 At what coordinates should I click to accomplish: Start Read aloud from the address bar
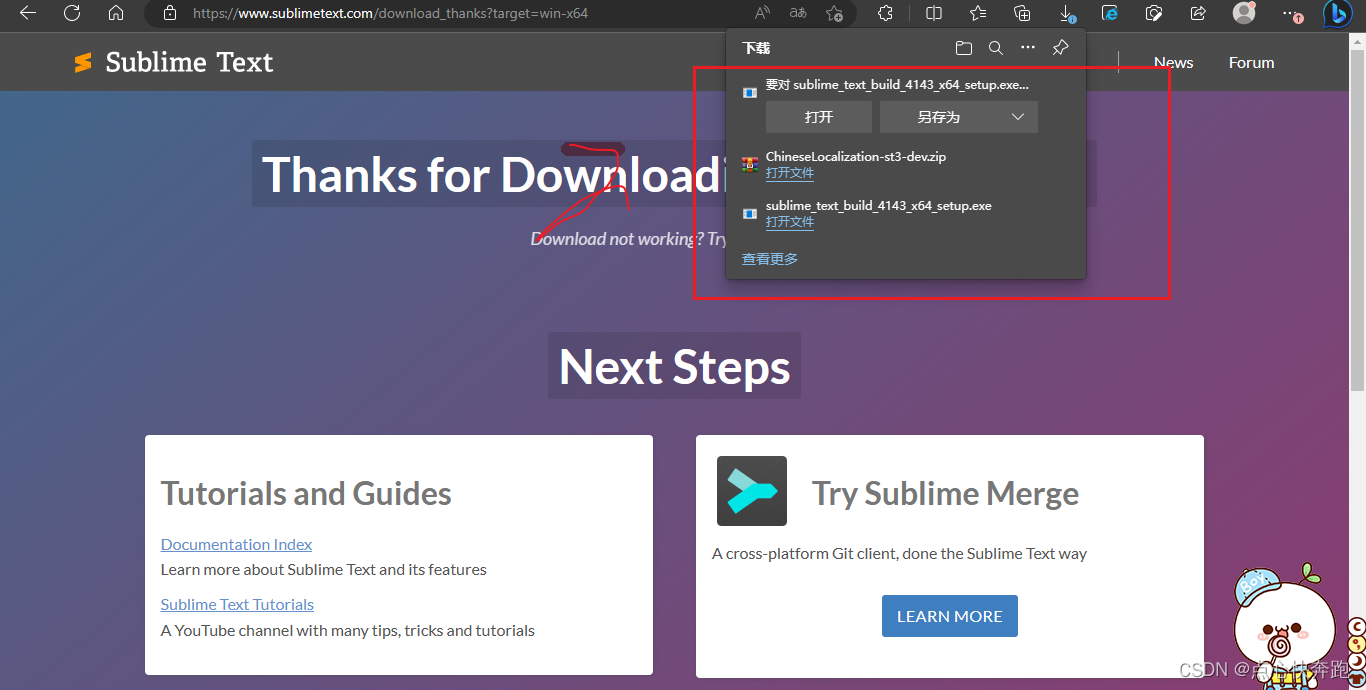coord(762,13)
